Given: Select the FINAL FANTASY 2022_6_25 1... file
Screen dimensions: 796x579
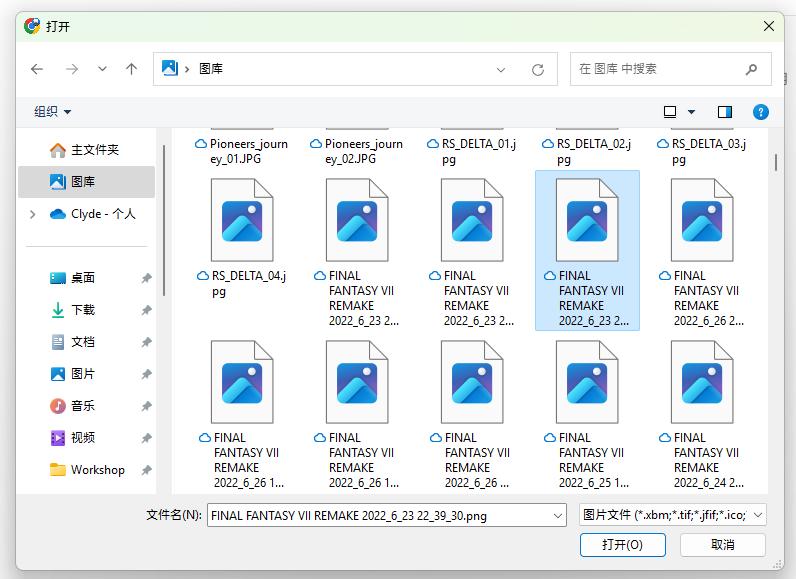Looking at the screenshot, I should point(587,414).
